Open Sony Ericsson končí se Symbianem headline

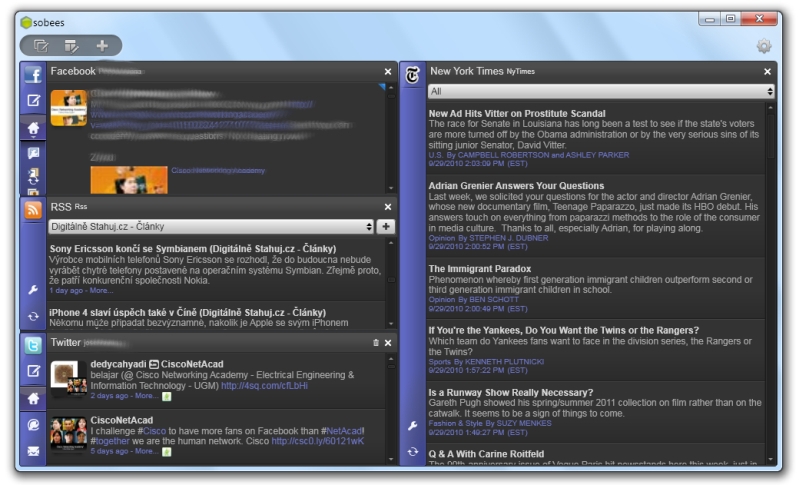coord(193,249)
